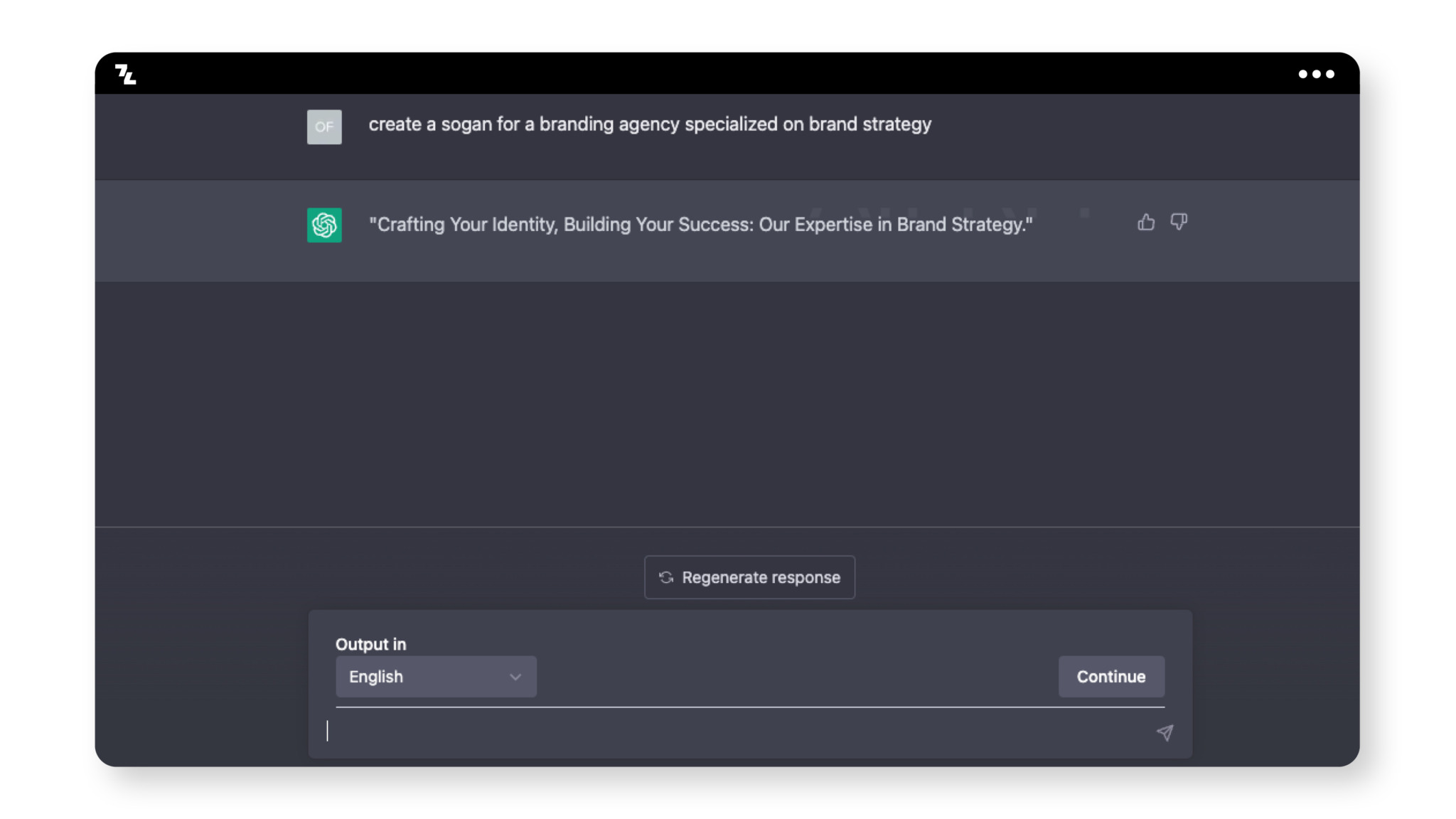This screenshot has width=1456, height=819.
Task: Click the Output in label
Action: pyautogui.click(x=370, y=644)
